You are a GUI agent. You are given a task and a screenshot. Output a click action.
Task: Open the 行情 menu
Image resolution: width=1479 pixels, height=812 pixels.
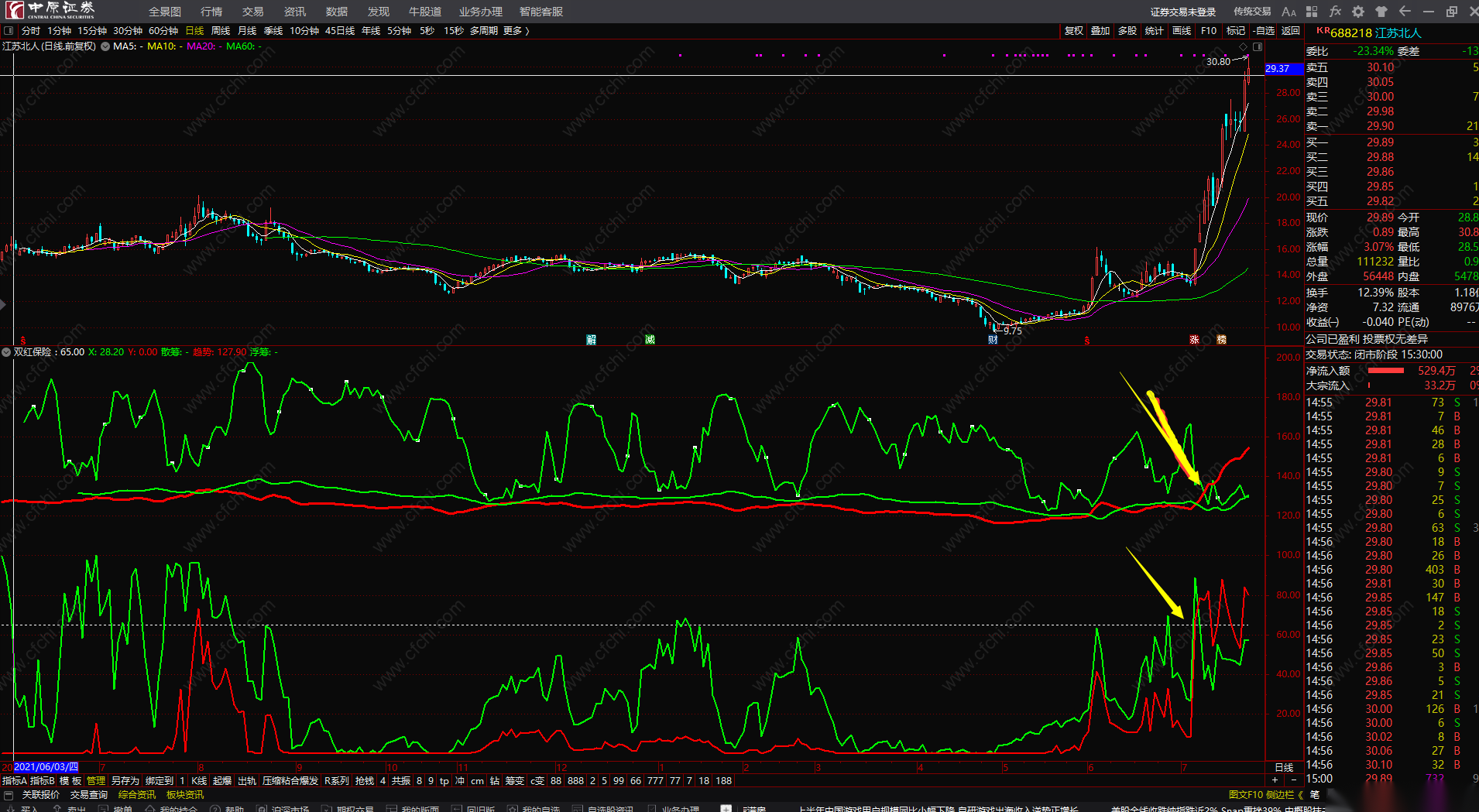[x=211, y=12]
